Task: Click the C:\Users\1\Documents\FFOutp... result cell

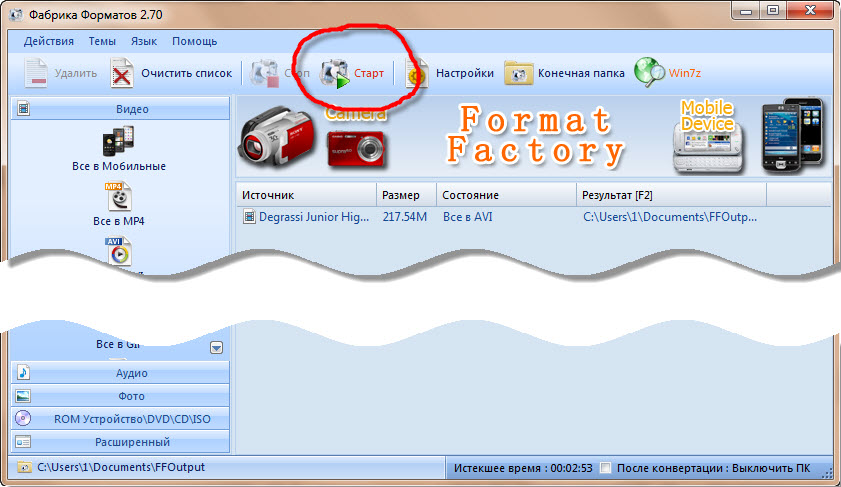Action: 670,217
